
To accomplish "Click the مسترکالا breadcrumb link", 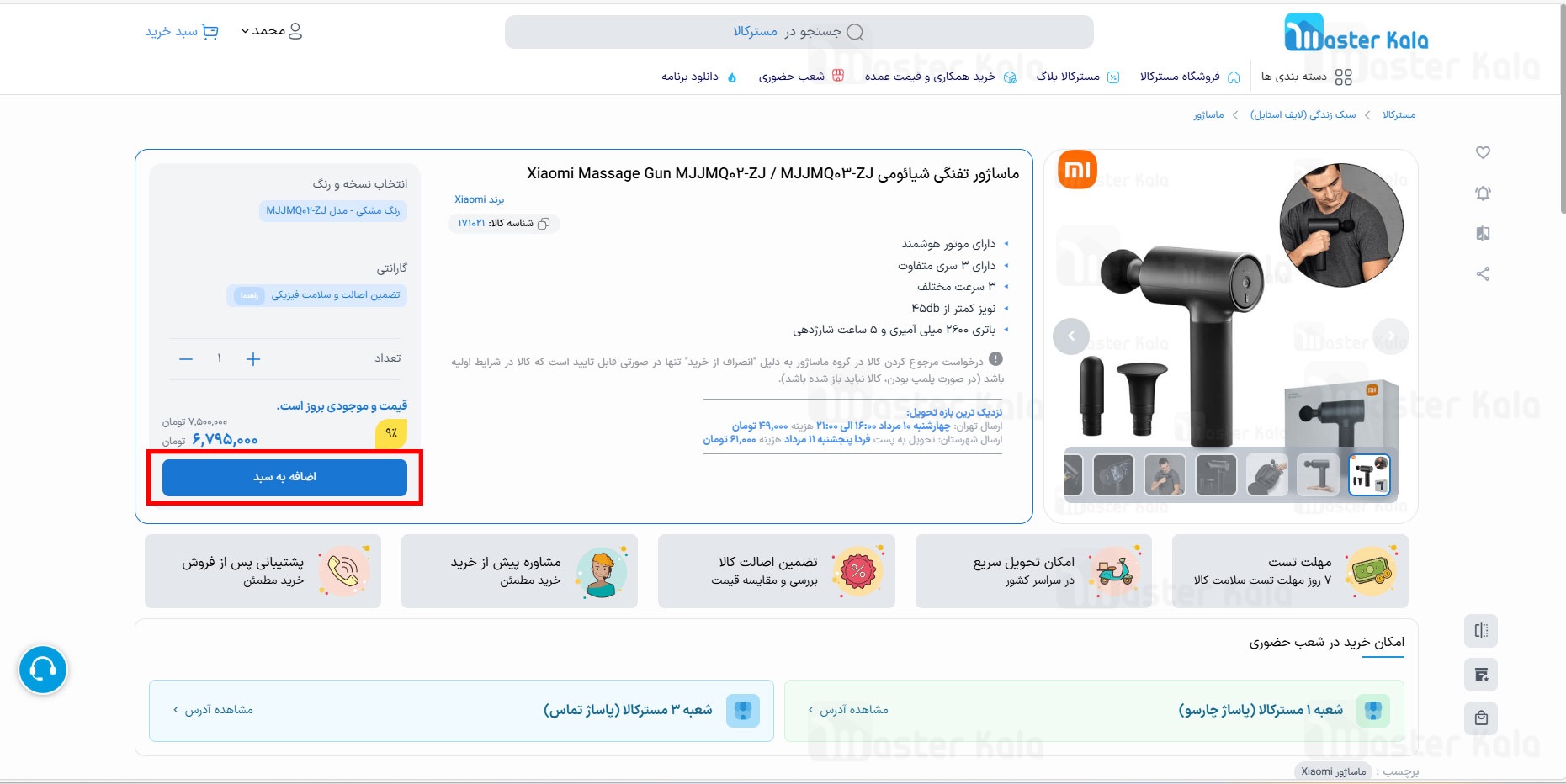I will 1399,115.
